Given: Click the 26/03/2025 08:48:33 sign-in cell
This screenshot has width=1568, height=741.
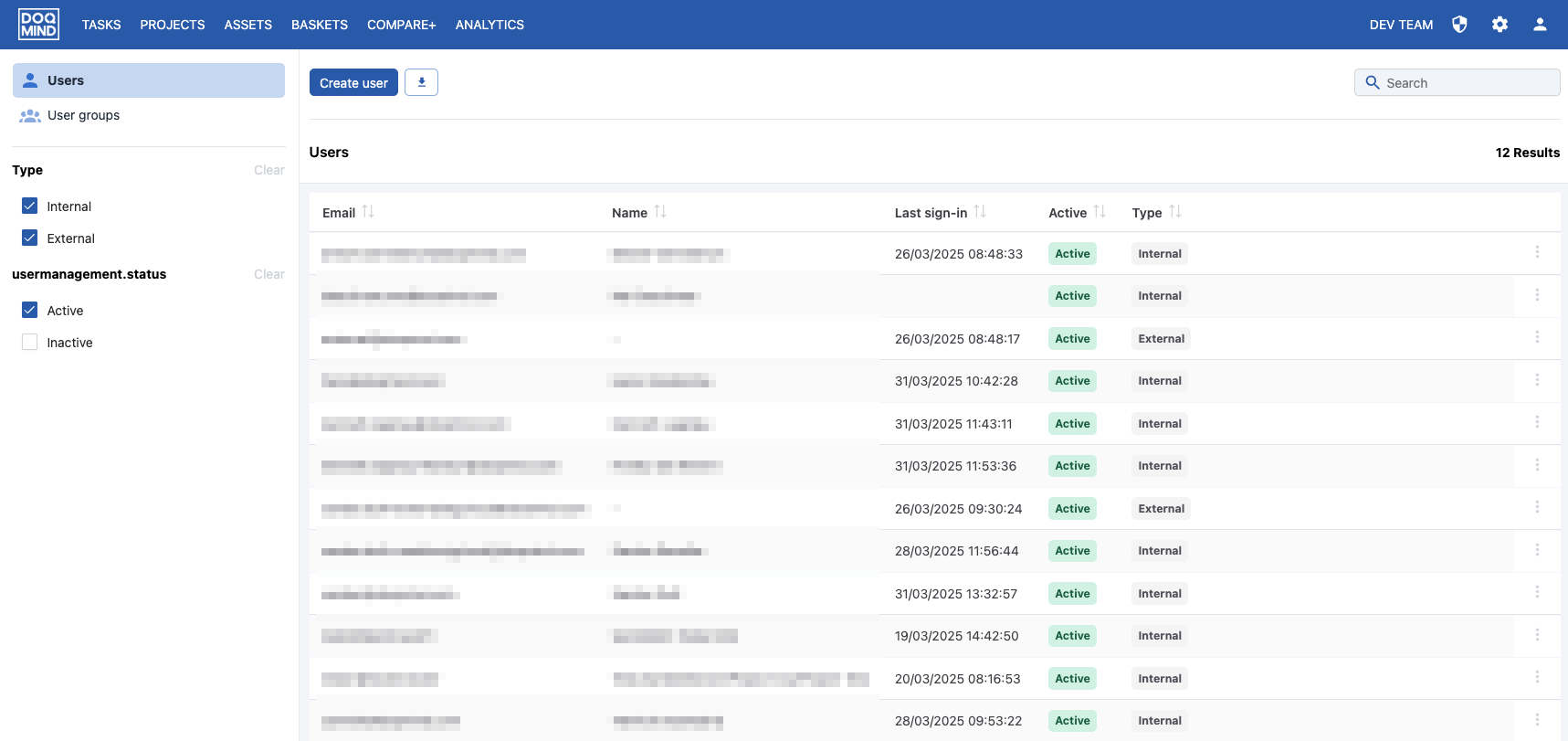Looking at the screenshot, I should (959, 254).
